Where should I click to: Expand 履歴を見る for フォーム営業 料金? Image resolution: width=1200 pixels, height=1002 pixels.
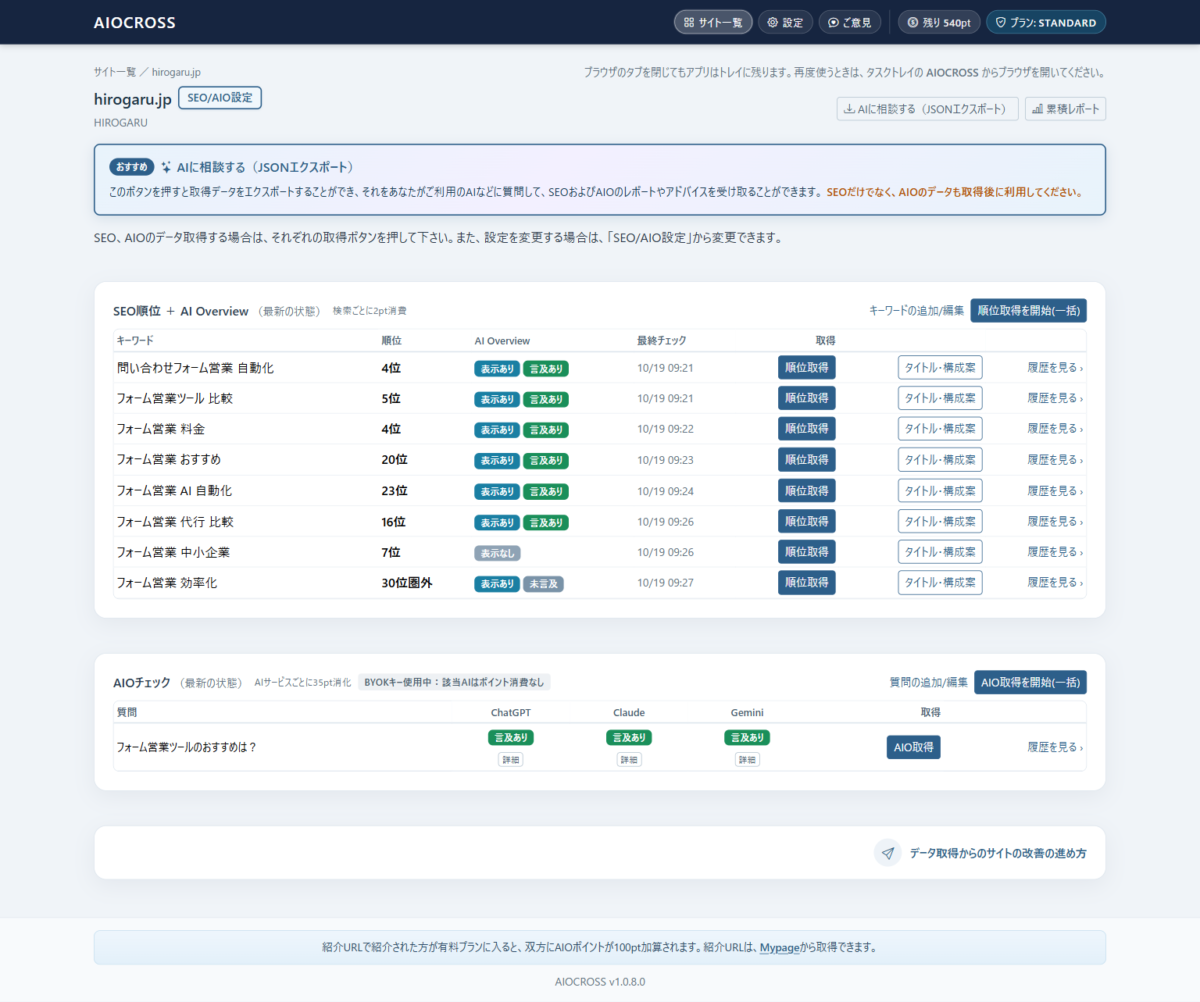[1055, 429]
